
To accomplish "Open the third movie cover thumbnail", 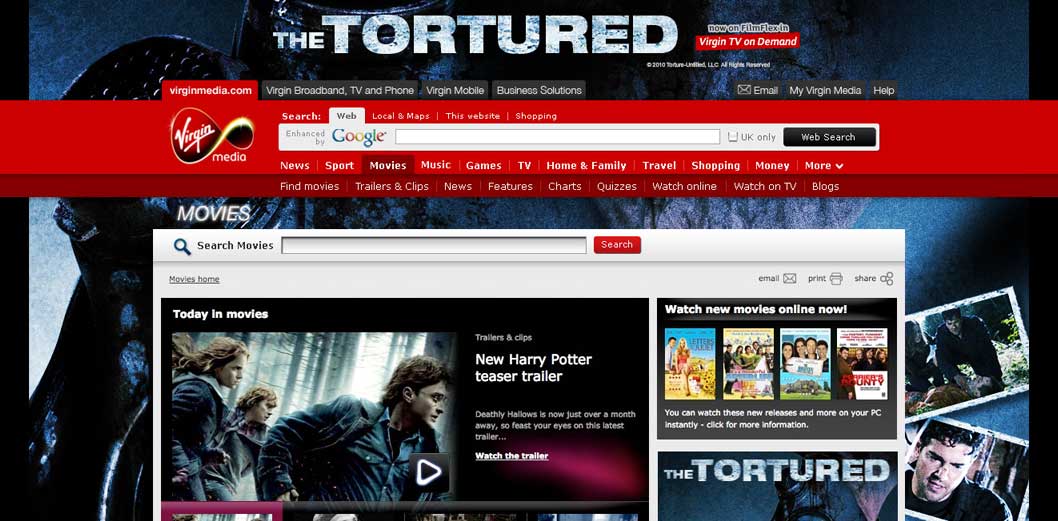I will pyautogui.click(x=805, y=364).
